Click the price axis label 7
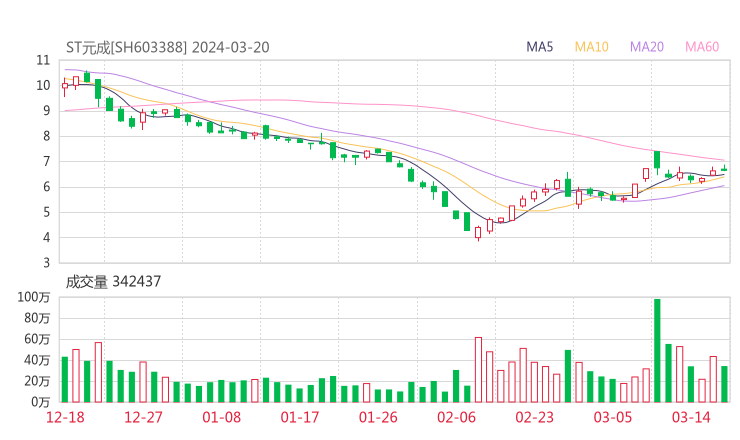Viewport: 740px width, 440px height. pos(46,161)
